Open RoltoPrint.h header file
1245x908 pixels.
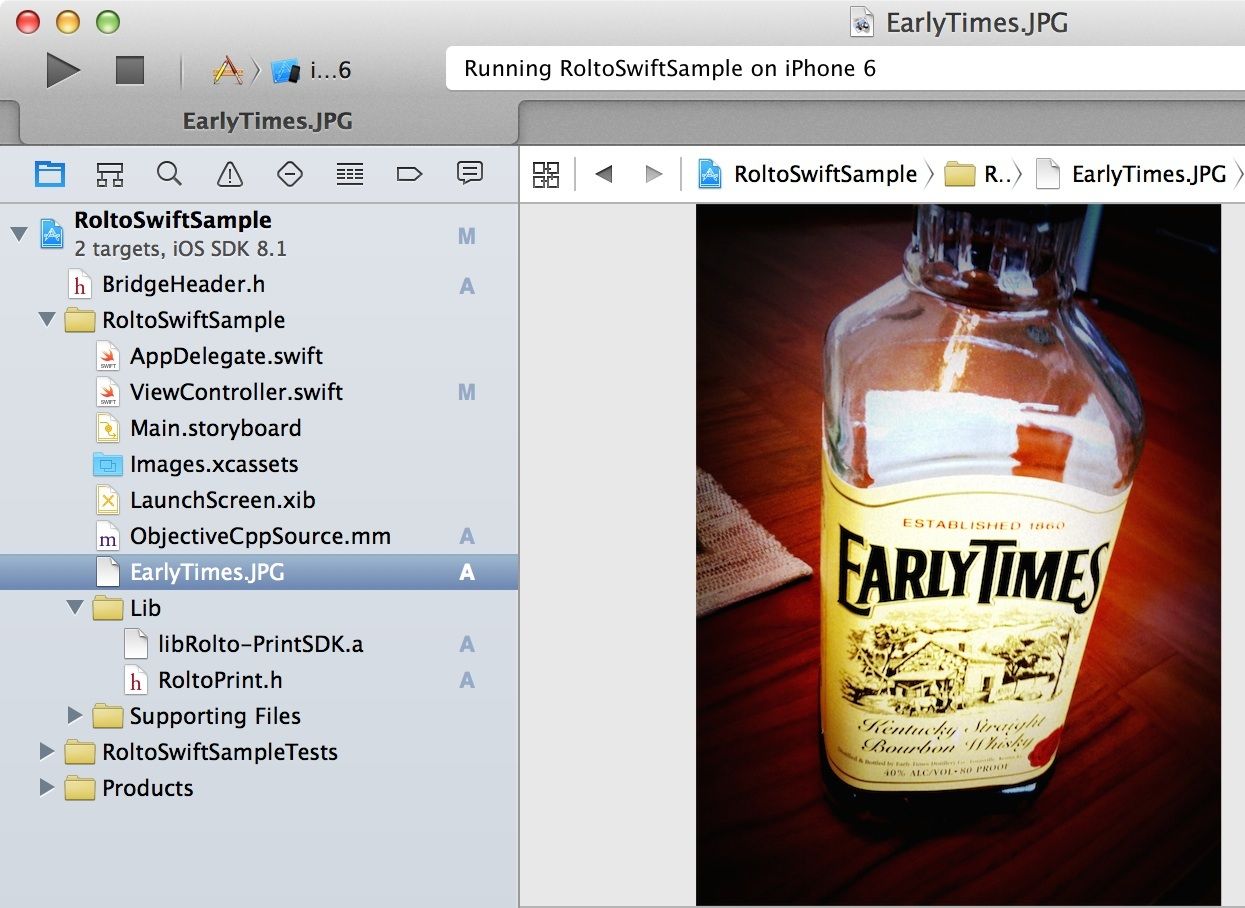tap(259, 680)
